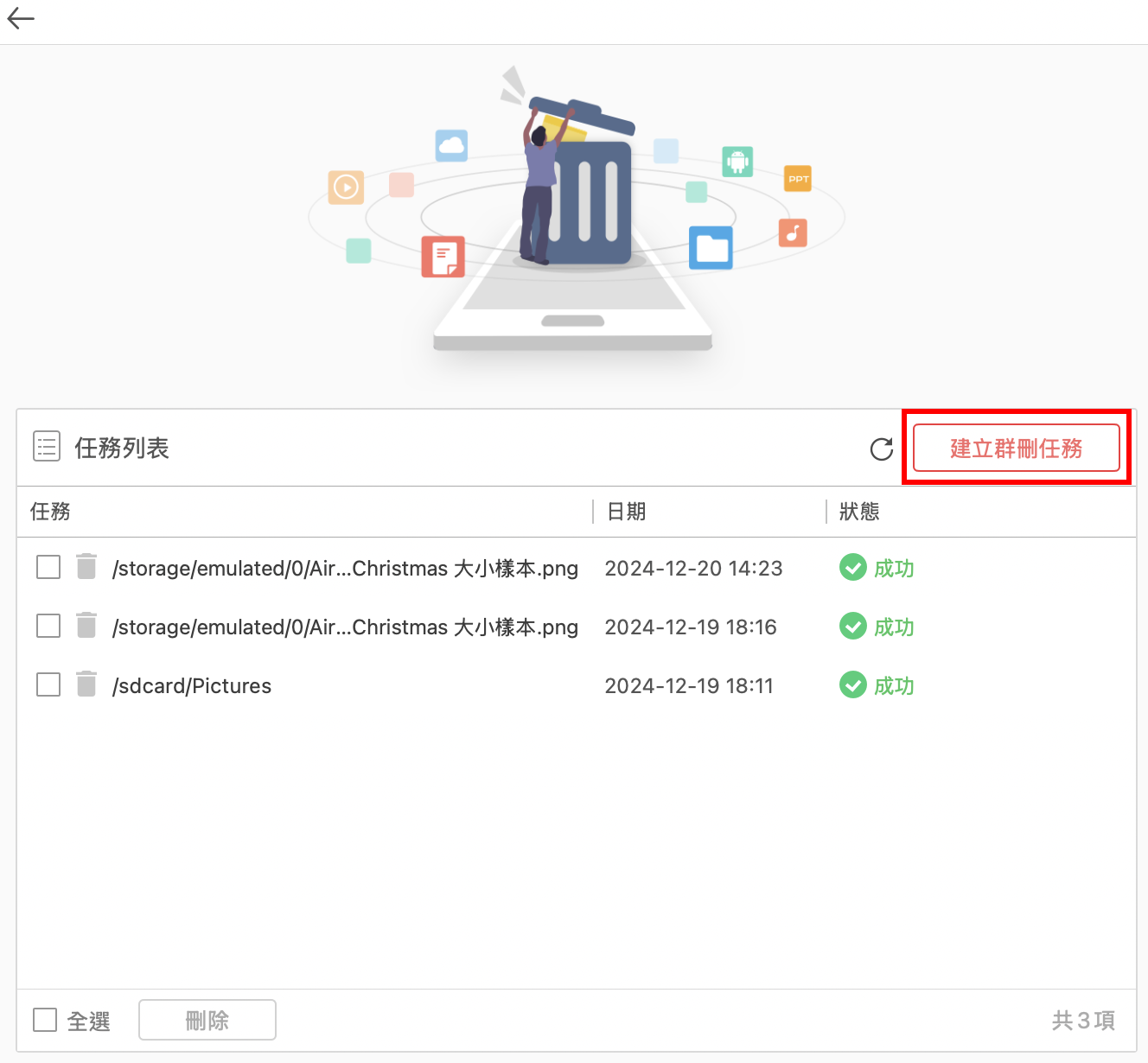Click trash icon of the 2024-12-19 18:16 task
Viewport: 1148px width, 1063px height.
coord(86,626)
